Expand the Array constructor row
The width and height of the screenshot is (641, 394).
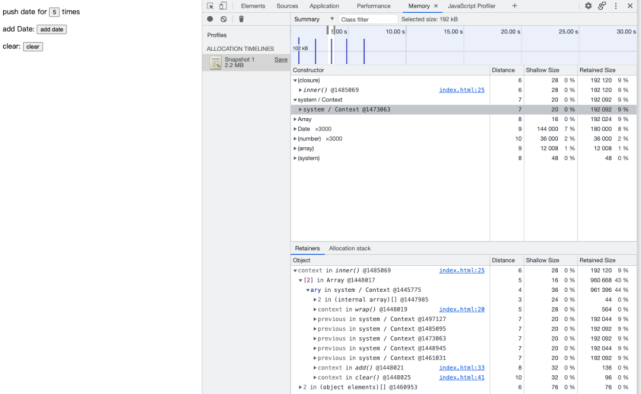[x=295, y=119]
